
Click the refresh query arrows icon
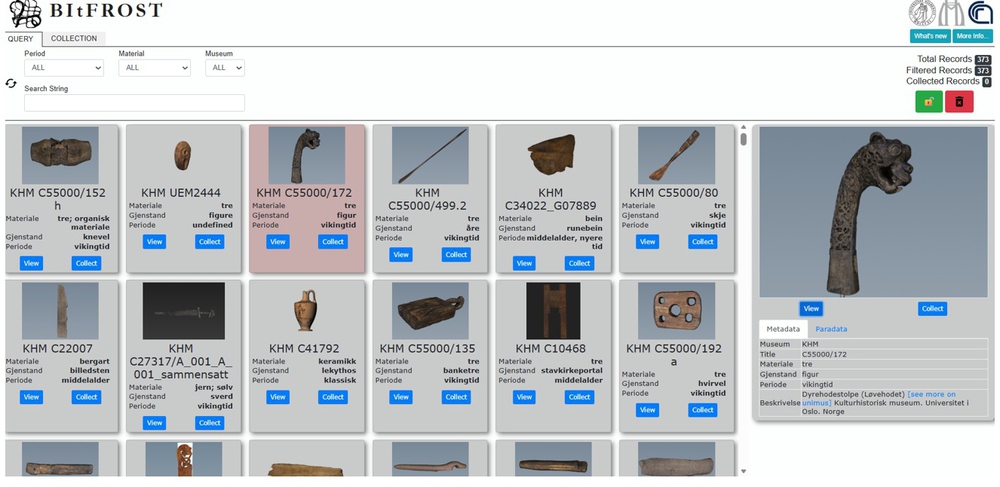[x=11, y=84]
